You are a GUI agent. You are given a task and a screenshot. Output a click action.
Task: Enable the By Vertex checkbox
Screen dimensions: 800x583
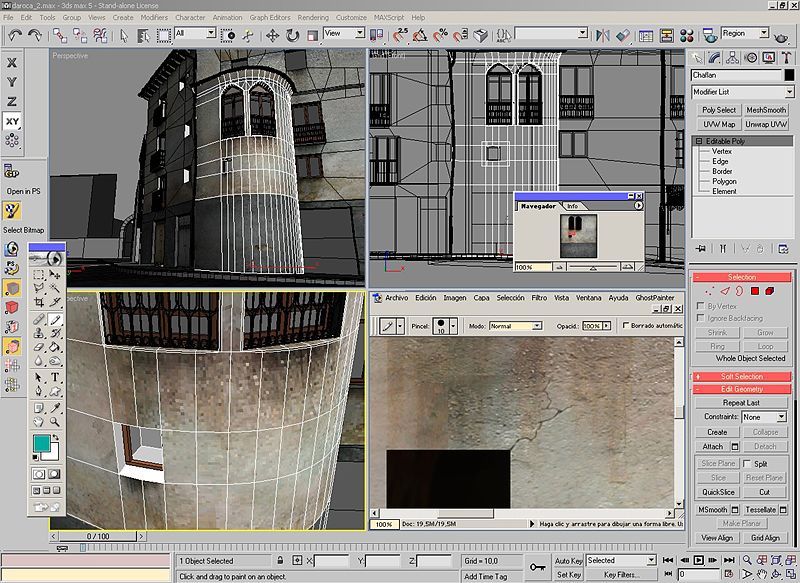pyautogui.click(x=700, y=306)
